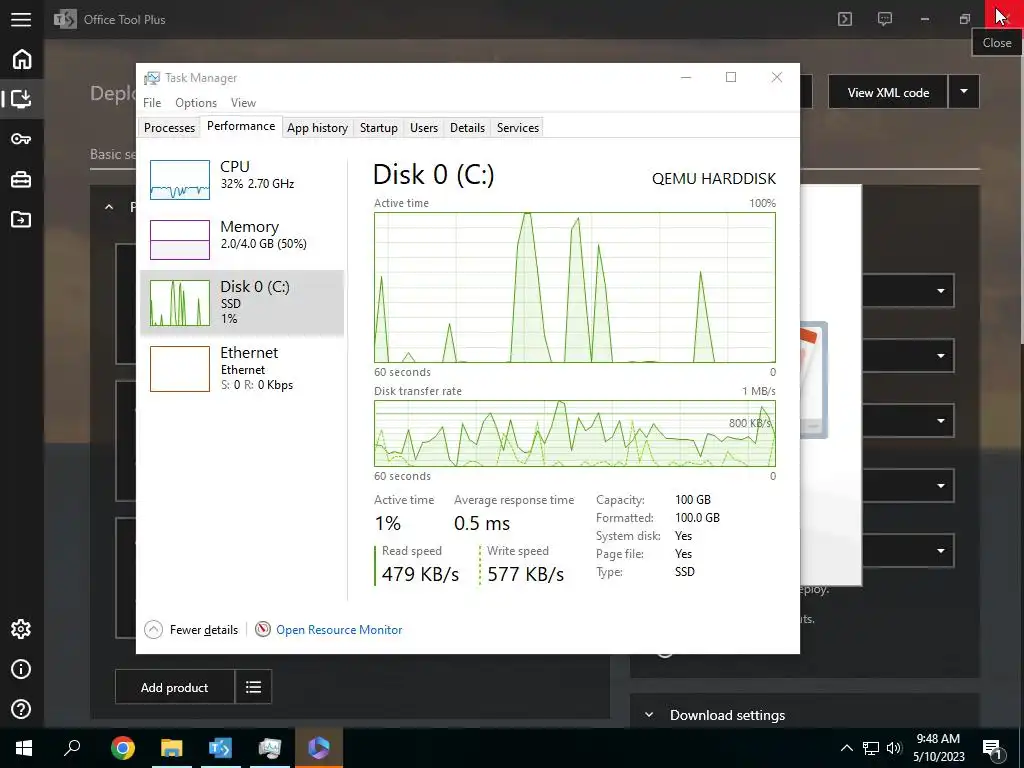Select the Performance tab

[241, 126]
